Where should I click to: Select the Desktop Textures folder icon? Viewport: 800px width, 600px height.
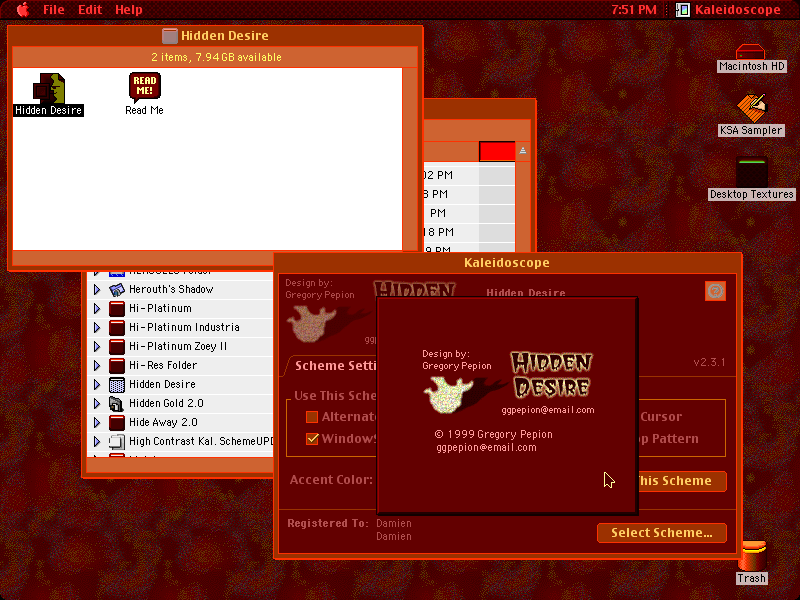(x=752, y=172)
